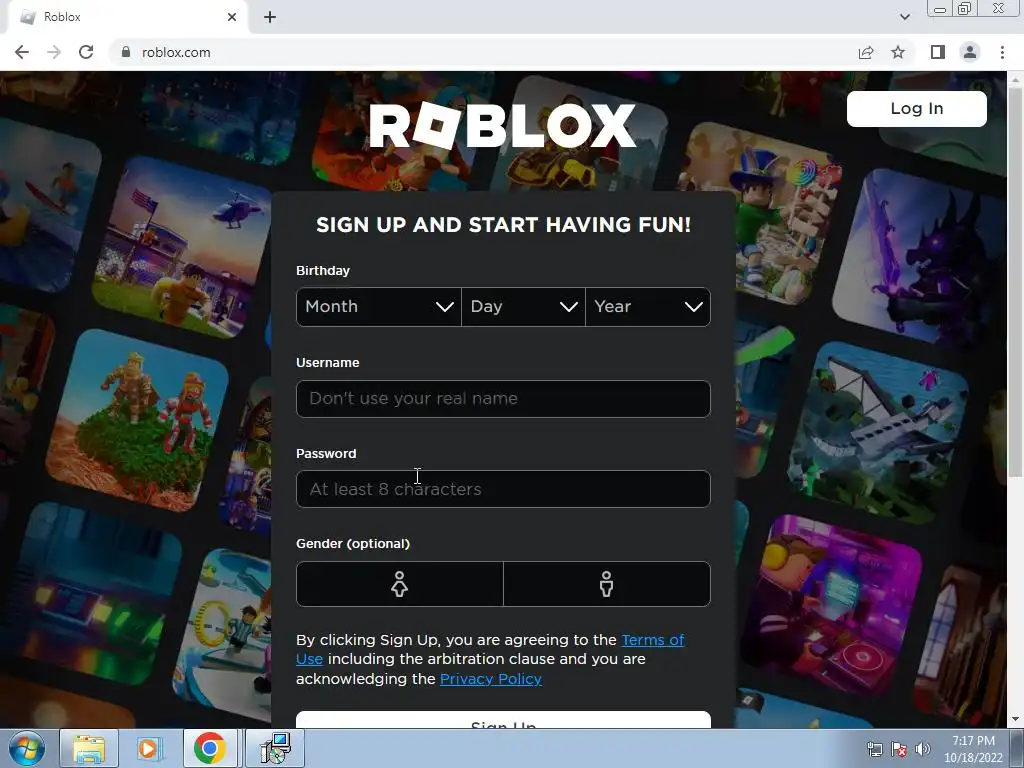Open the Windows Start menu
This screenshot has height=768, width=1024.
click(26, 748)
